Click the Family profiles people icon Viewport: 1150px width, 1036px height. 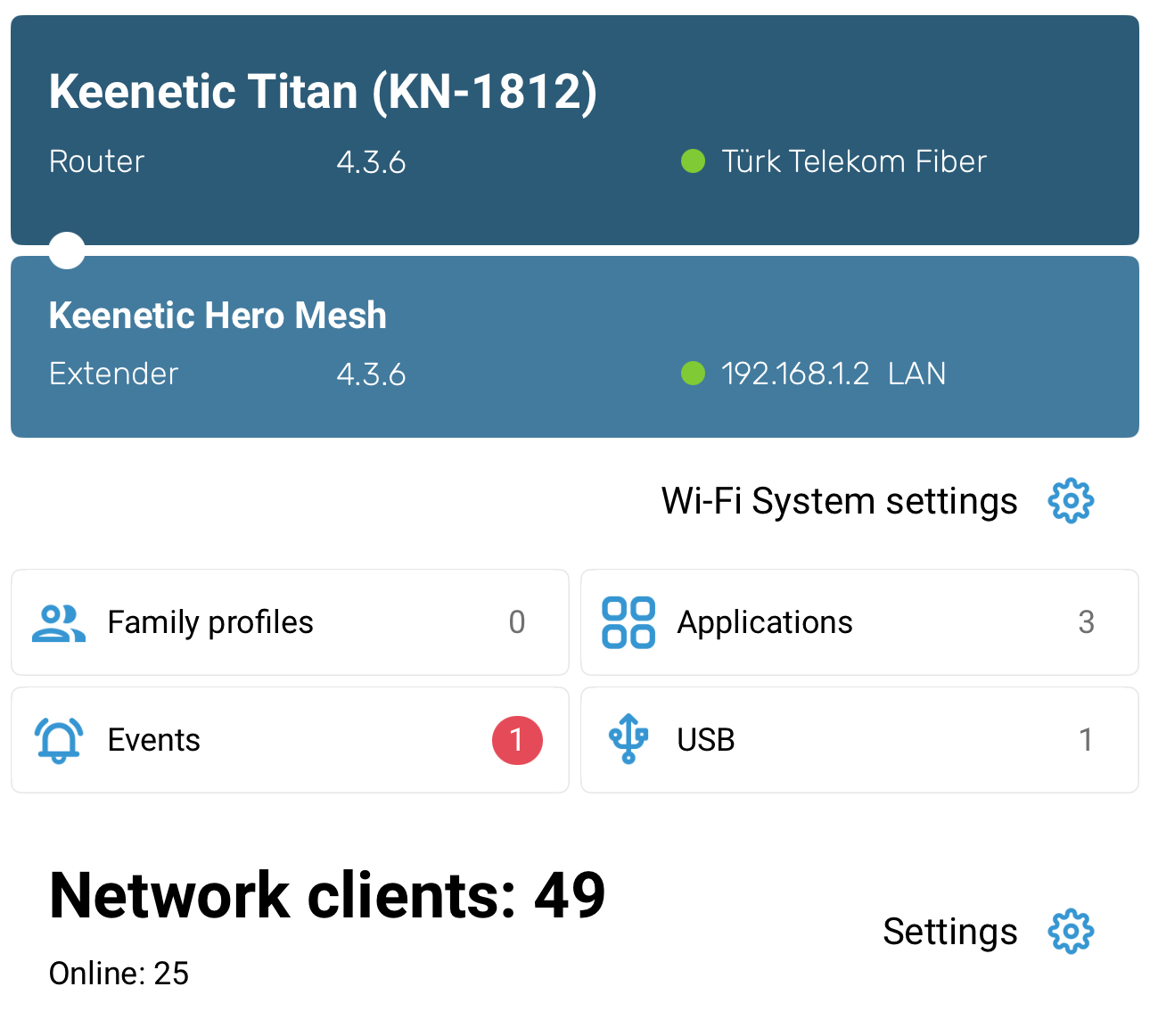point(59,623)
